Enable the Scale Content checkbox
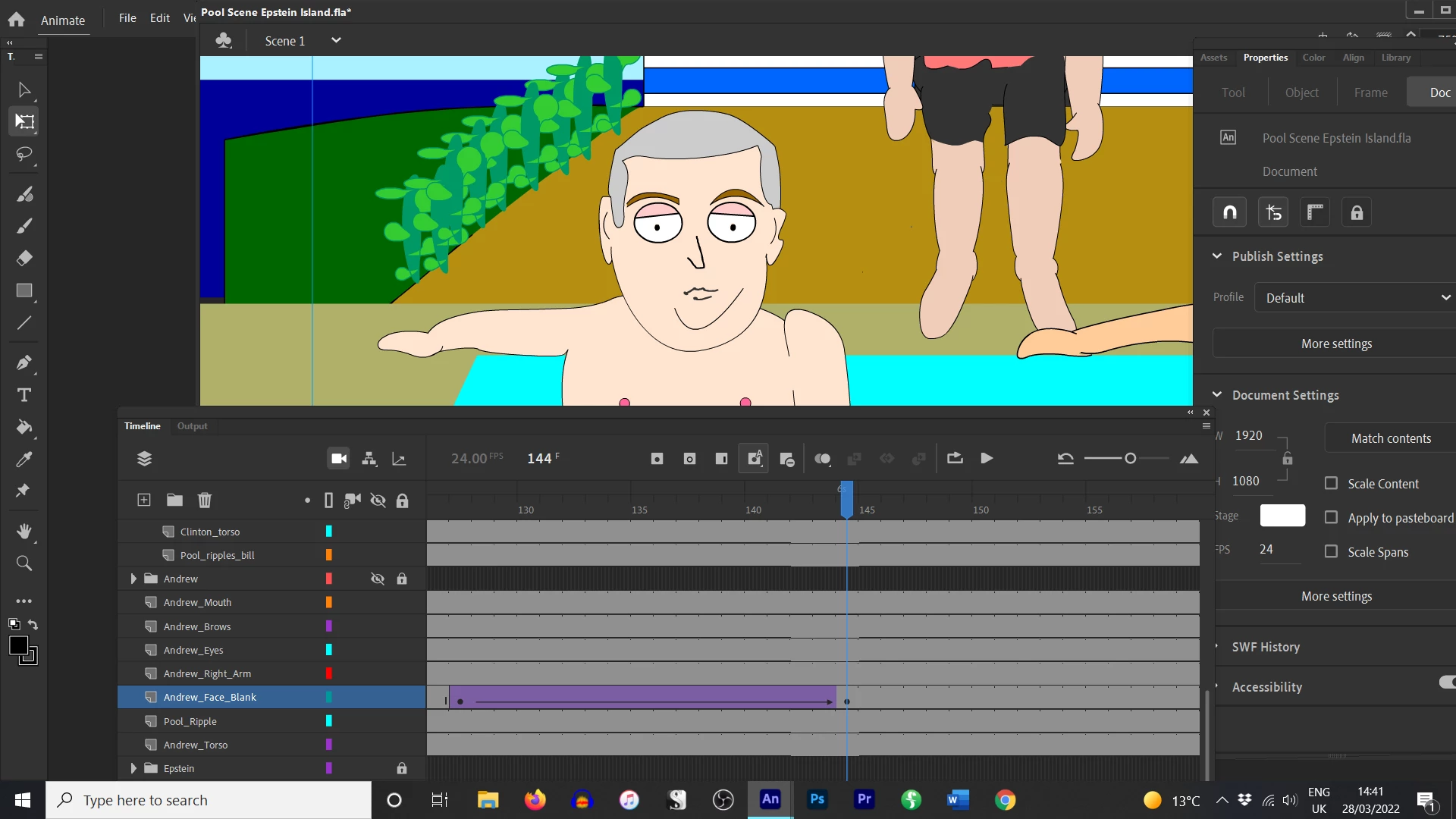 1331,483
